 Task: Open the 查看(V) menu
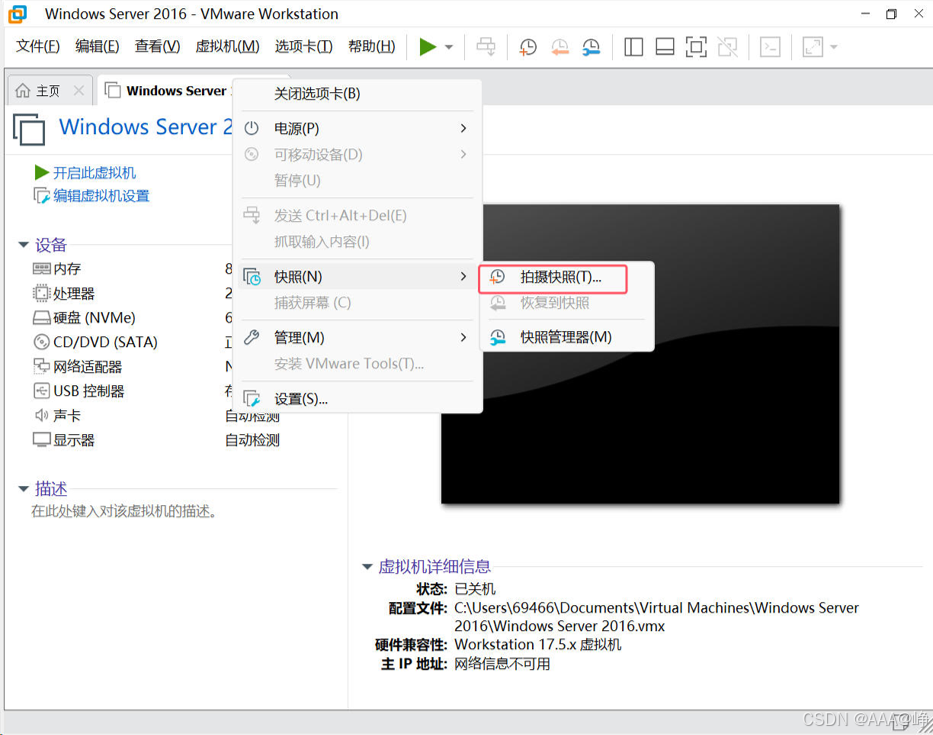click(157, 46)
